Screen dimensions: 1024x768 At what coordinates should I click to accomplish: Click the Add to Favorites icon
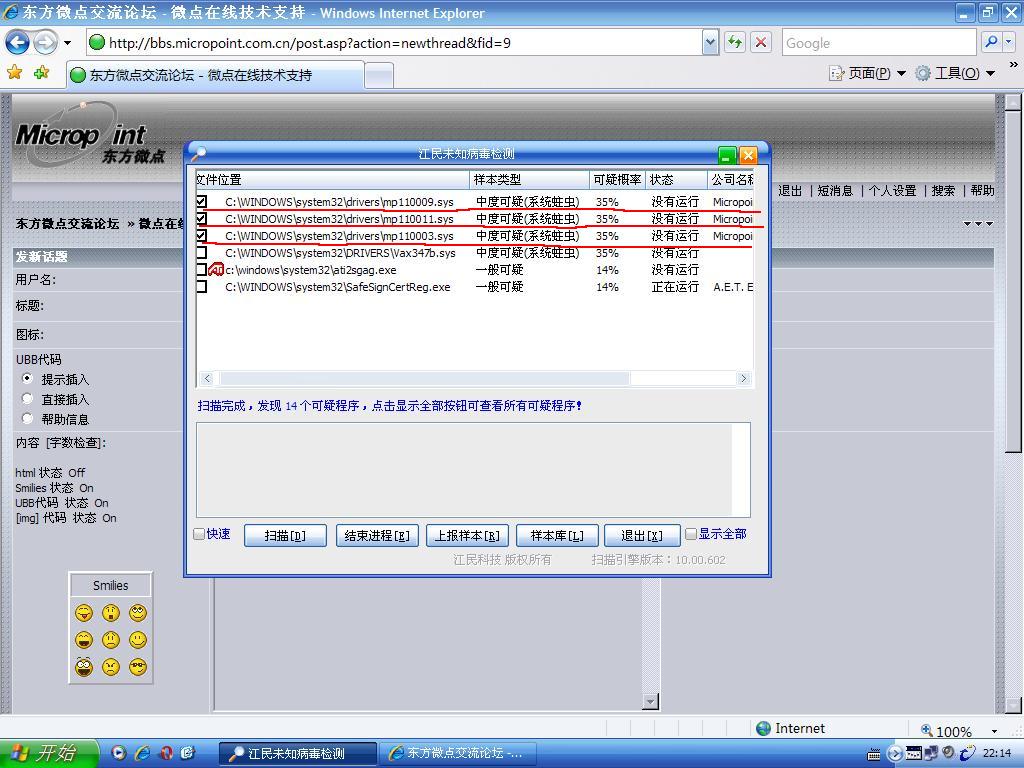42,72
